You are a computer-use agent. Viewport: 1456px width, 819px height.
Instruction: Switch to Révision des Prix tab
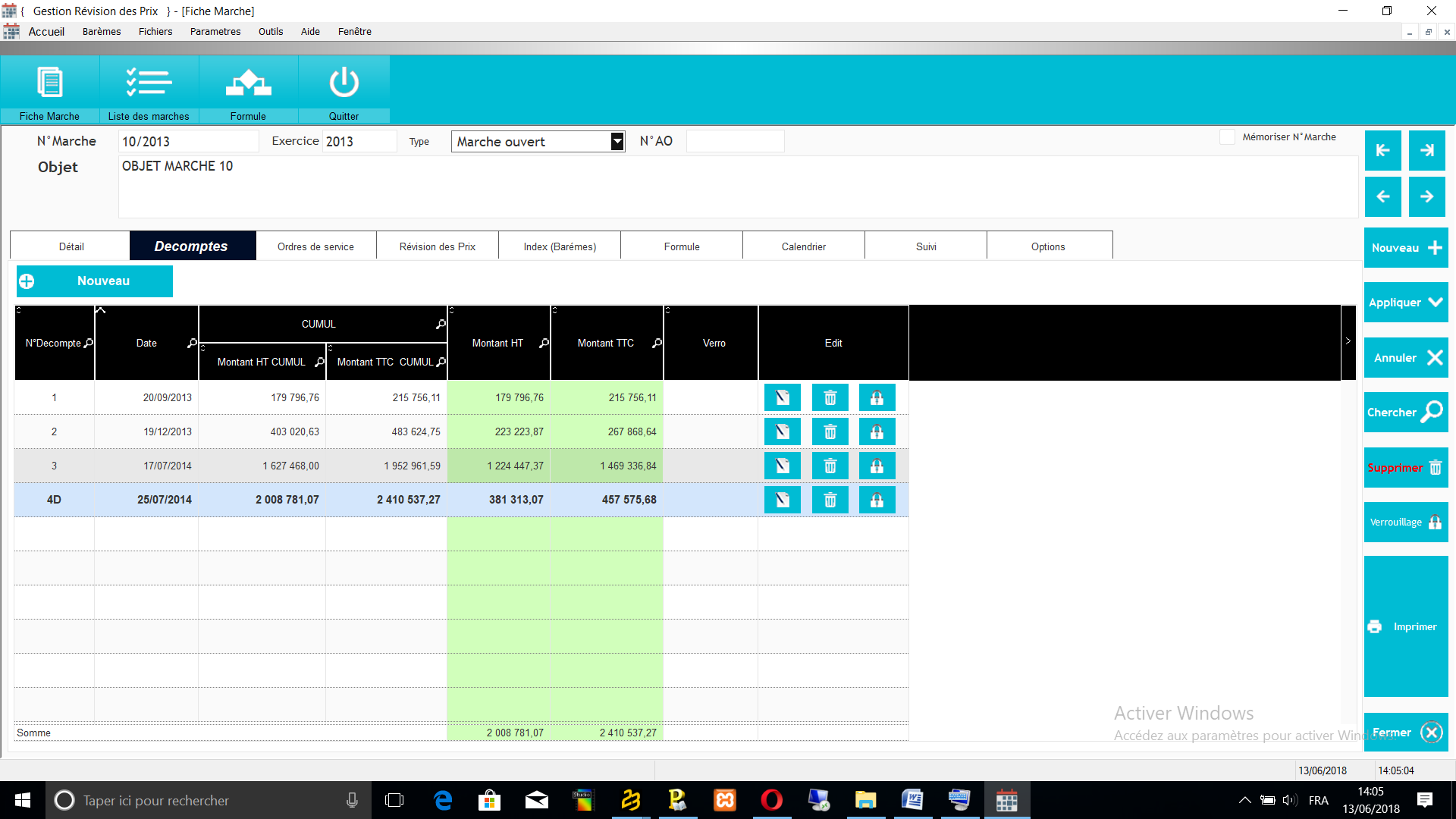[438, 246]
